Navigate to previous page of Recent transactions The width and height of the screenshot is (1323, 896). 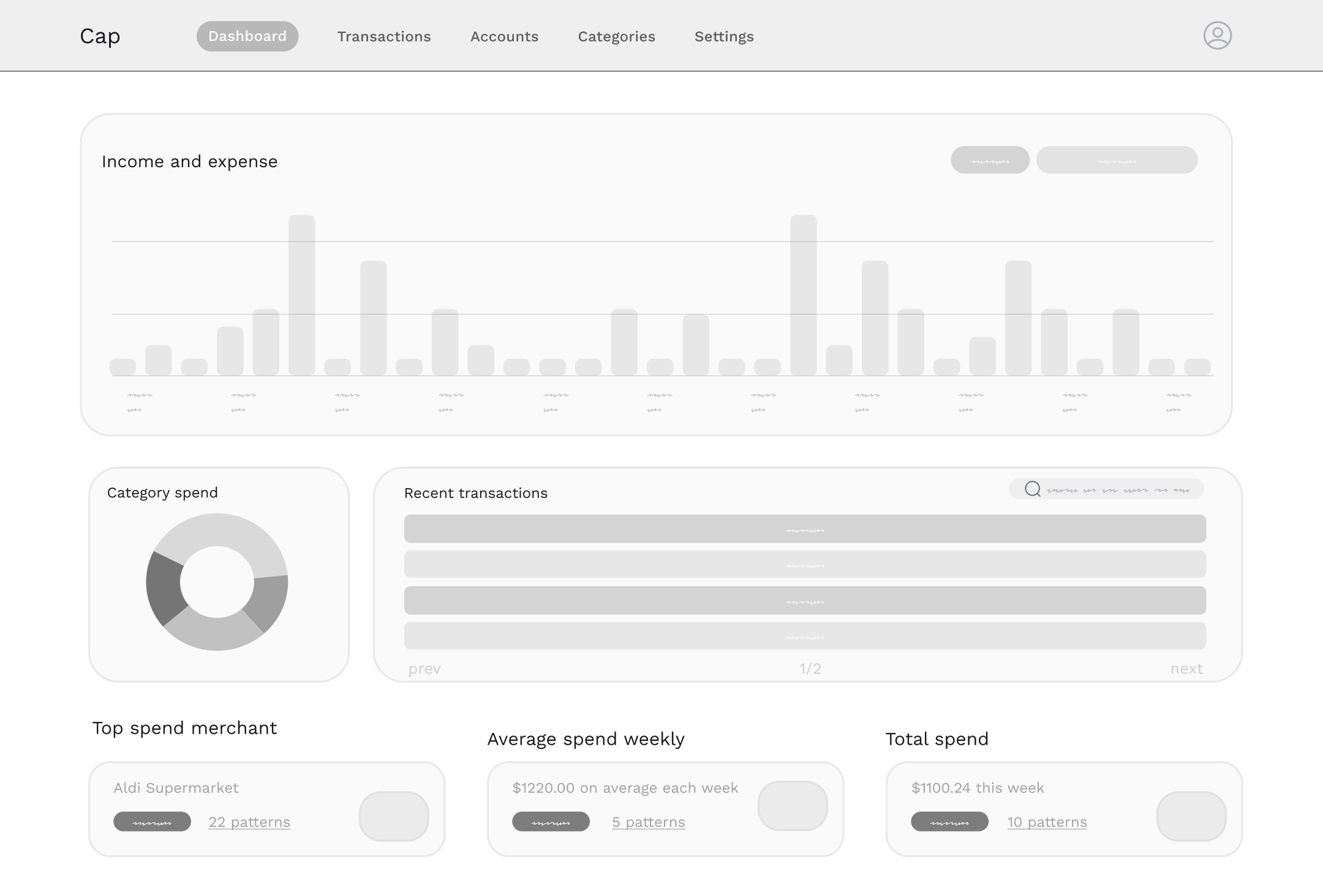click(x=424, y=668)
